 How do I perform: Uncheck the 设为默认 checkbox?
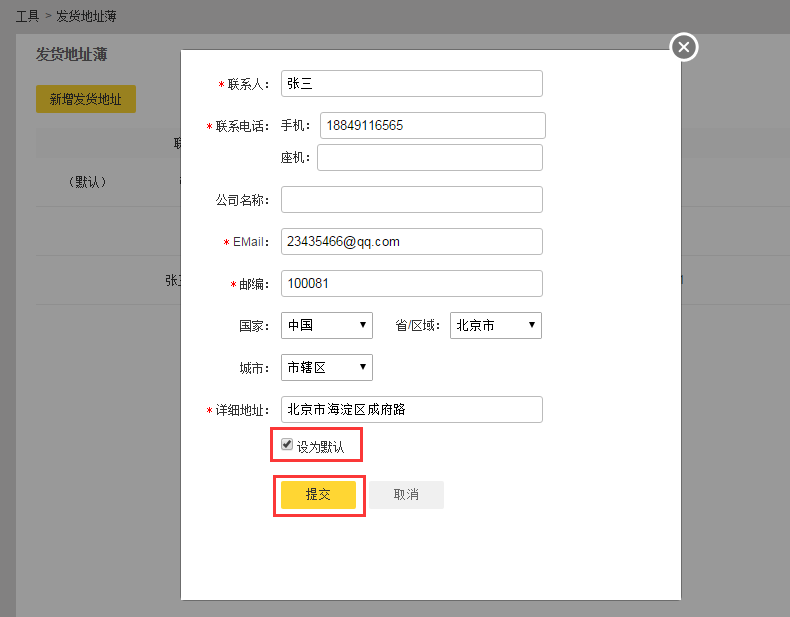click(287, 444)
